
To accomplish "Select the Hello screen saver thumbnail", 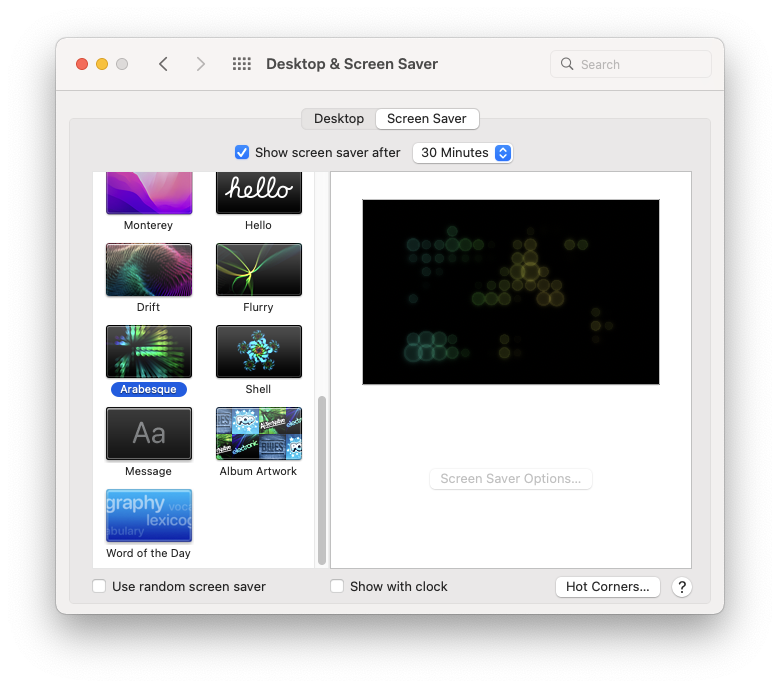I will [x=259, y=193].
